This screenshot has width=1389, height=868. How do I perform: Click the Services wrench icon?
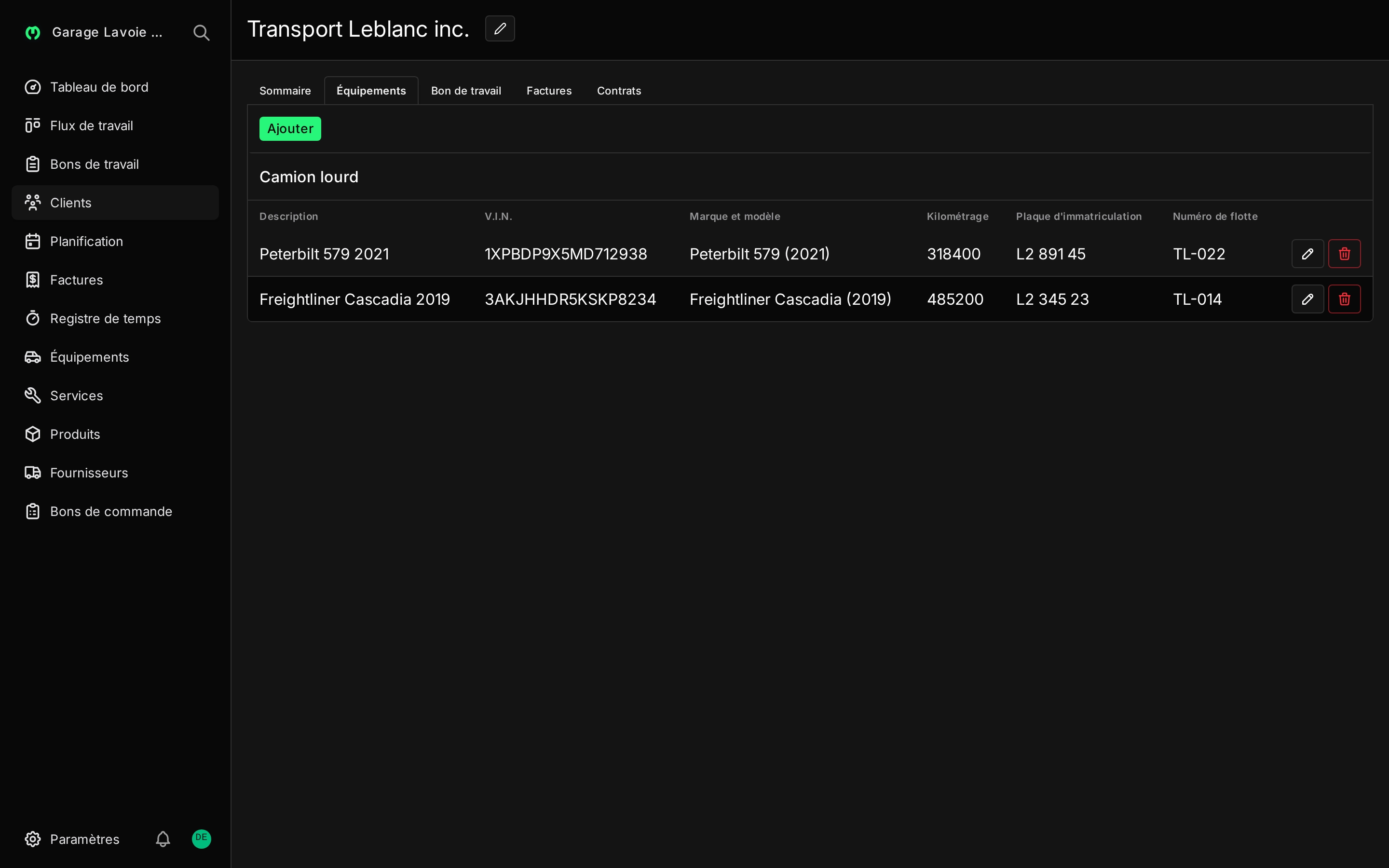[x=33, y=395]
